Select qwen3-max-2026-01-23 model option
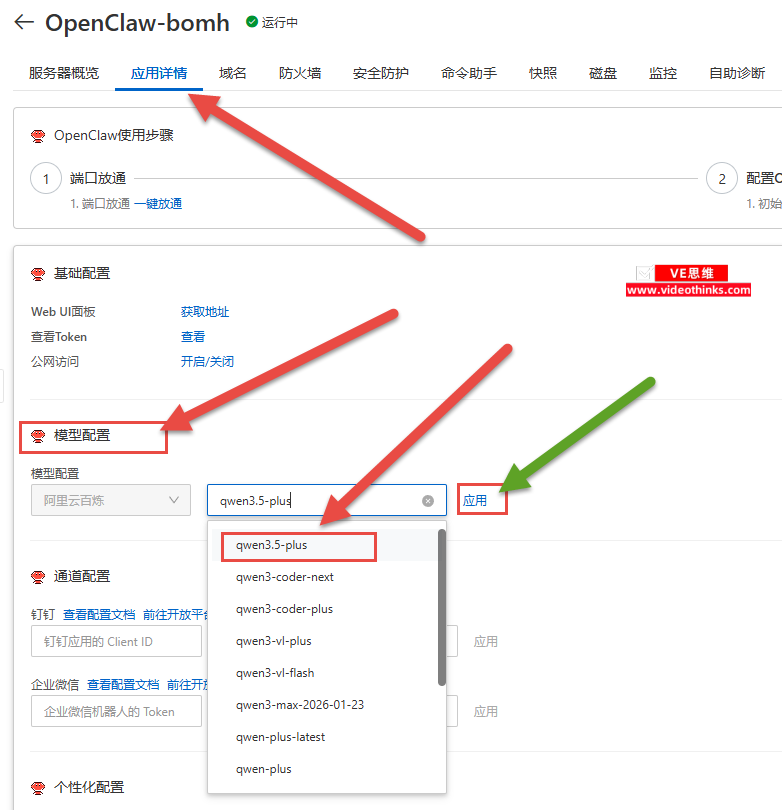The height and width of the screenshot is (810, 782). [x=300, y=705]
